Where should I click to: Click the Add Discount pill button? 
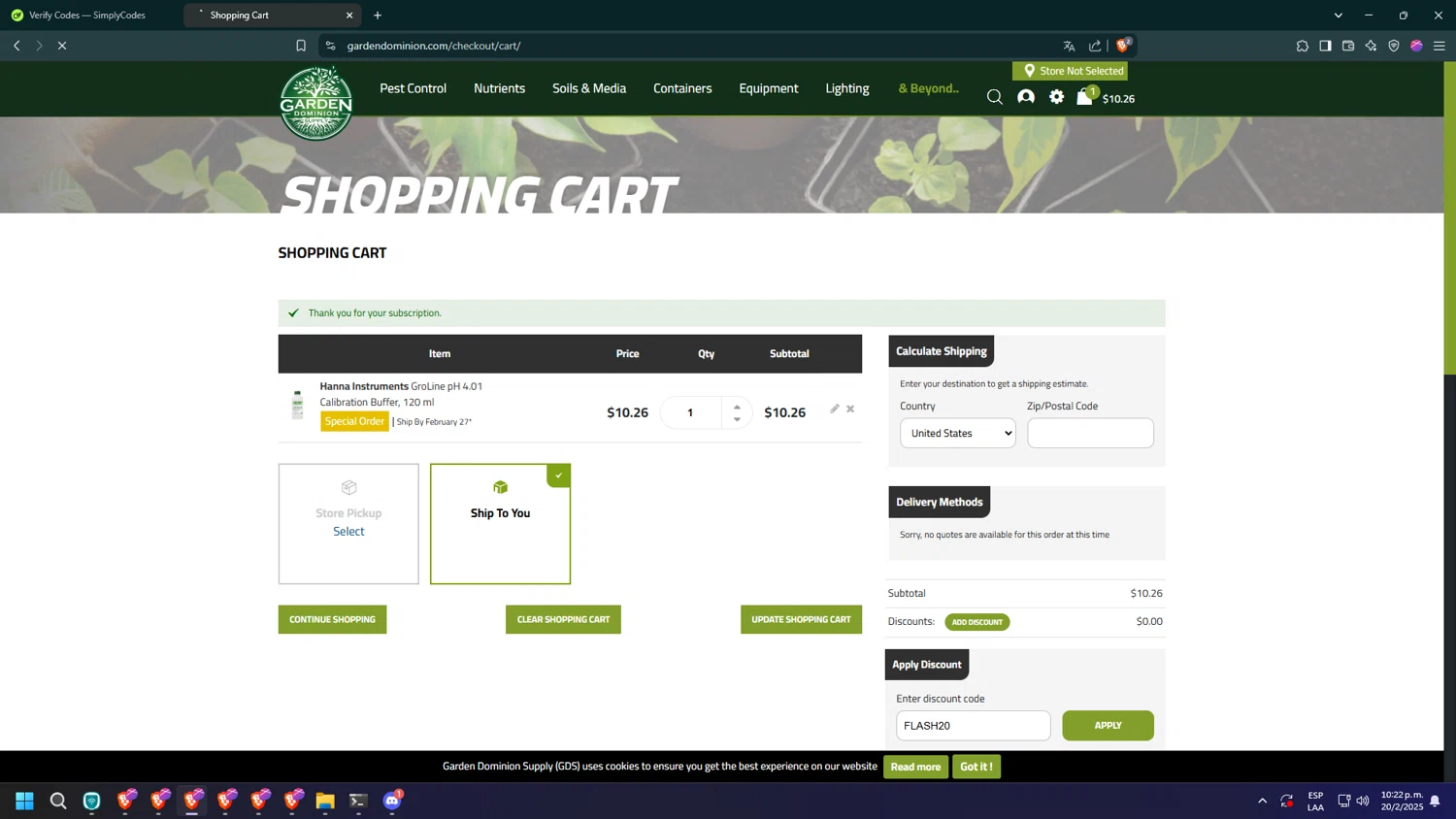click(977, 622)
